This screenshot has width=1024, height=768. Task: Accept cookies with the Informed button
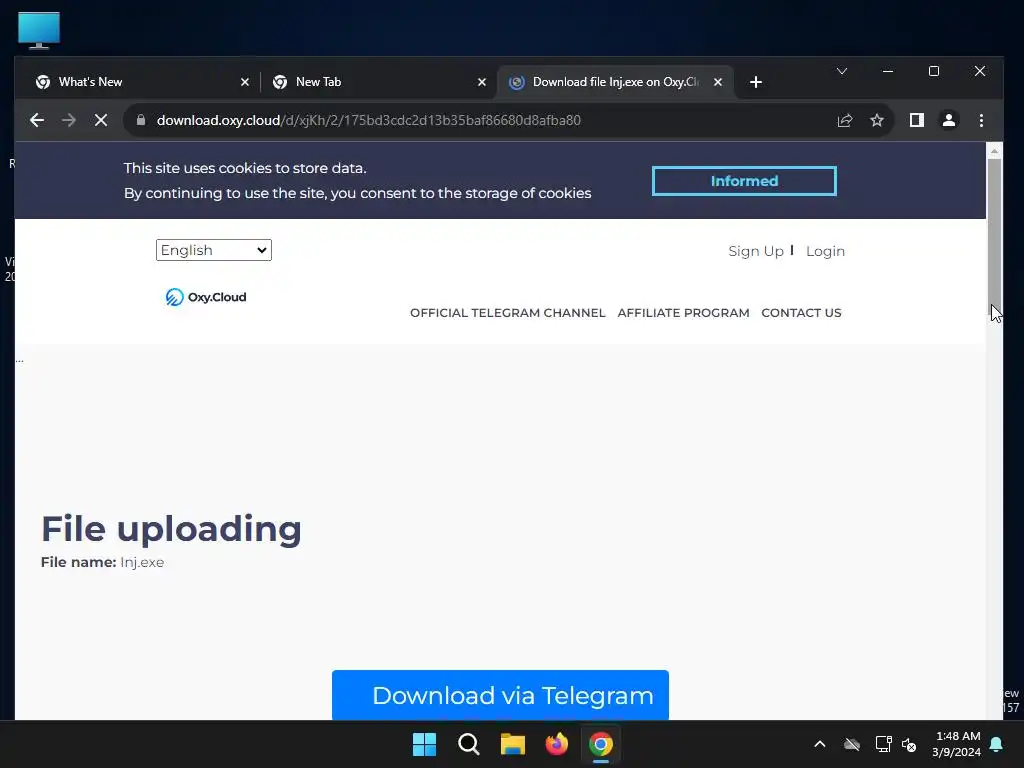pos(744,181)
